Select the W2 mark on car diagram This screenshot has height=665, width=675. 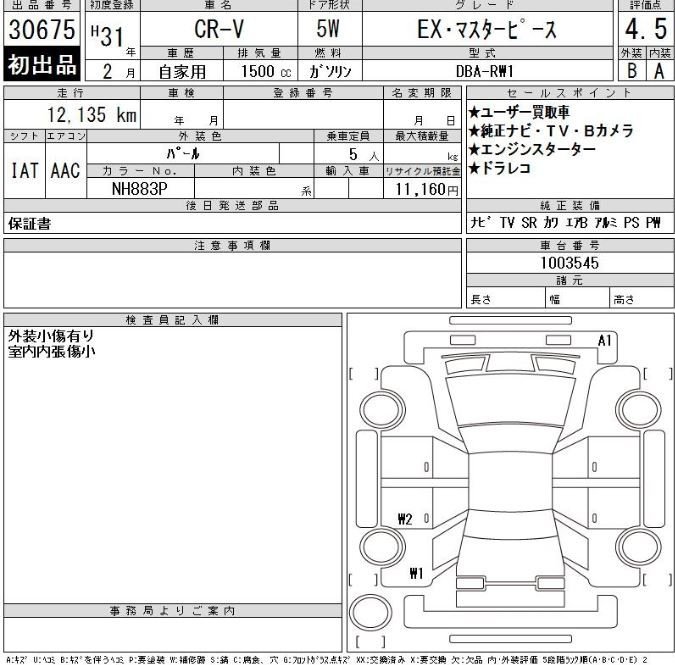[x=405, y=519]
